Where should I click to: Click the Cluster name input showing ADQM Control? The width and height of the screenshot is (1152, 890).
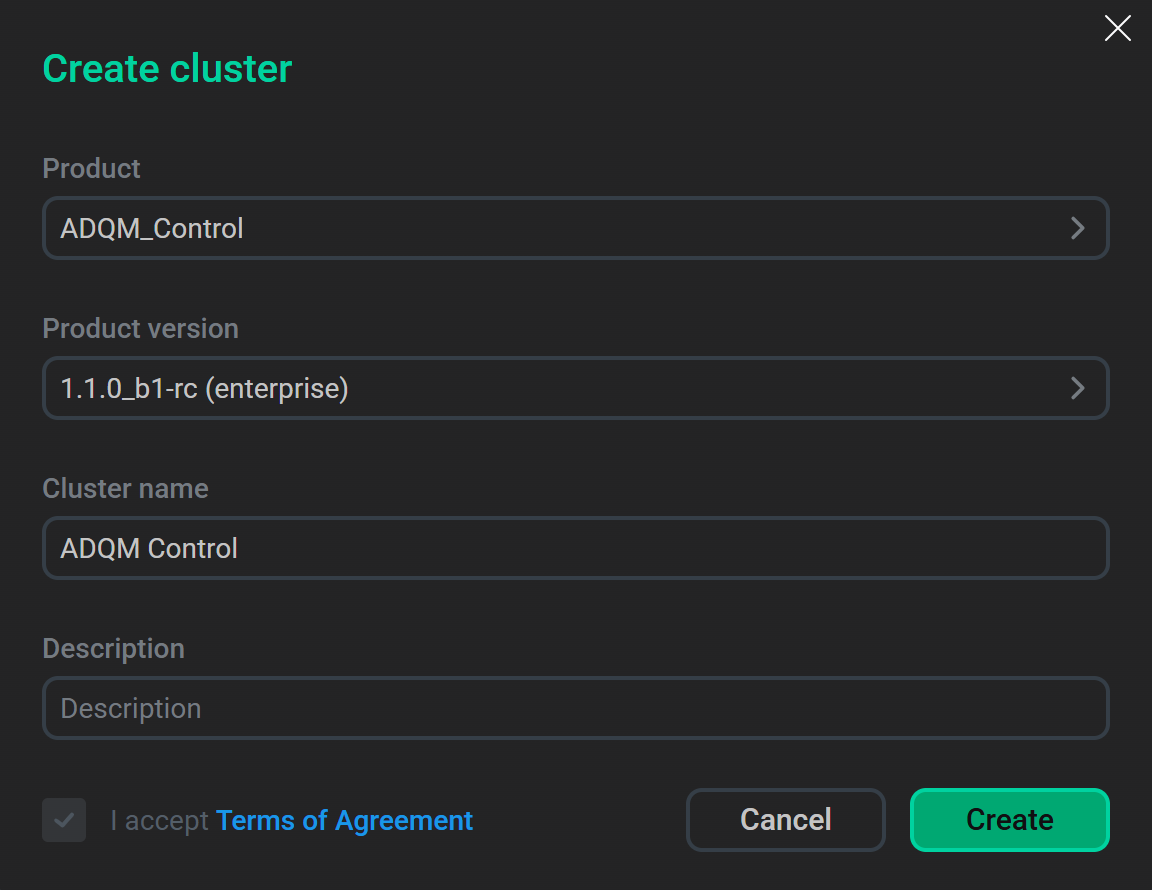(575, 548)
